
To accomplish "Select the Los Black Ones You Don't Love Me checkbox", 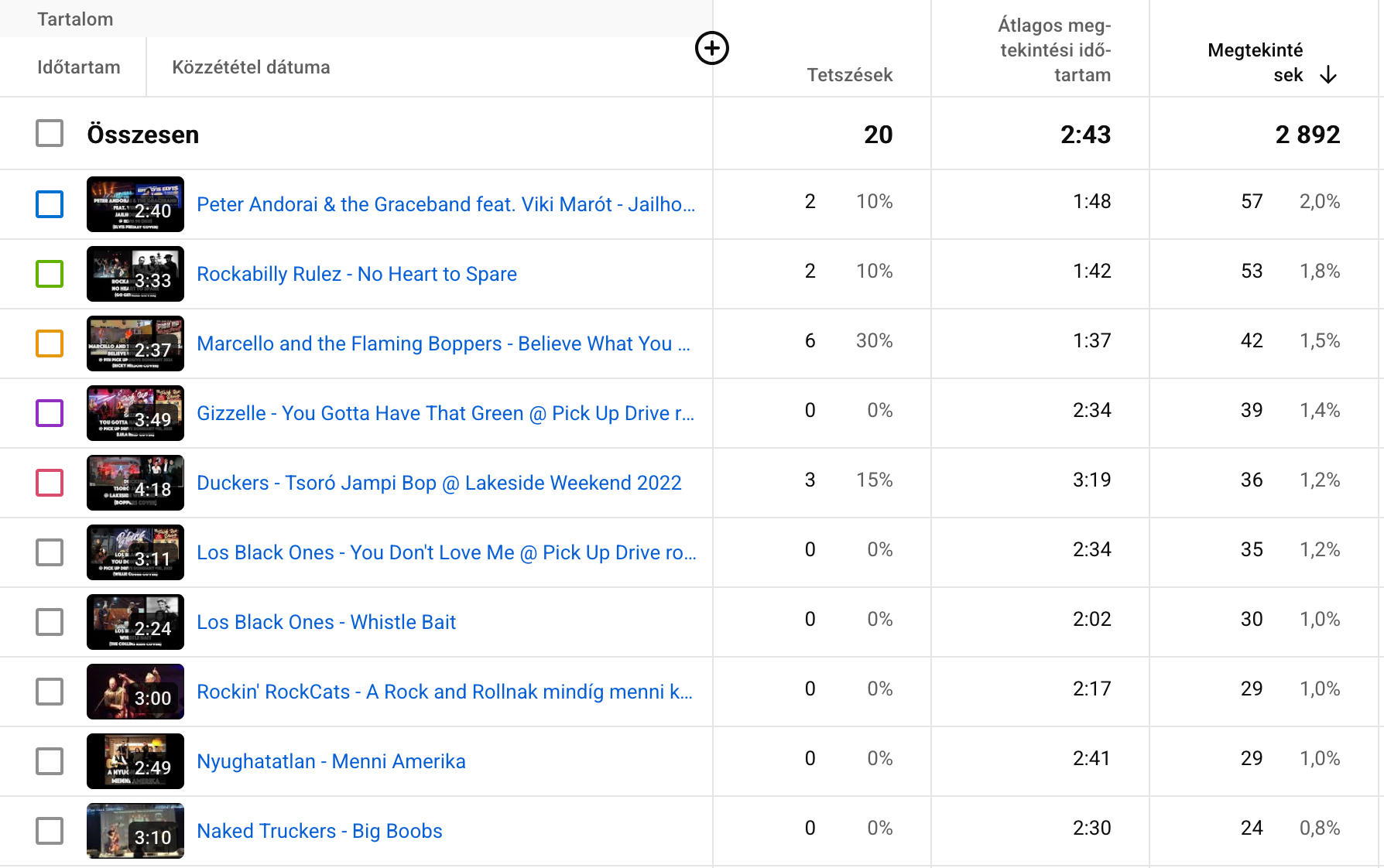I will click(x=50, y=552).
